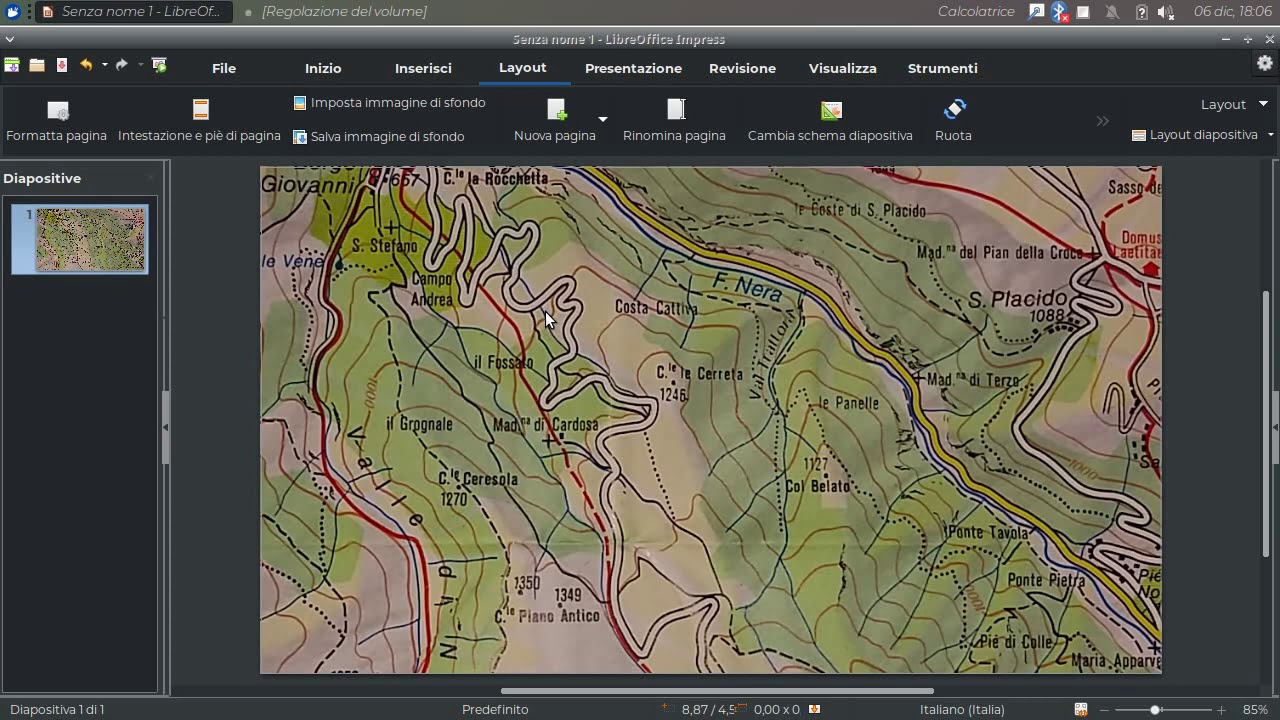Click the Ruota rotate icon
Image resolution: width=1280 pixels, height=720 pixels.
click(954, 109)
